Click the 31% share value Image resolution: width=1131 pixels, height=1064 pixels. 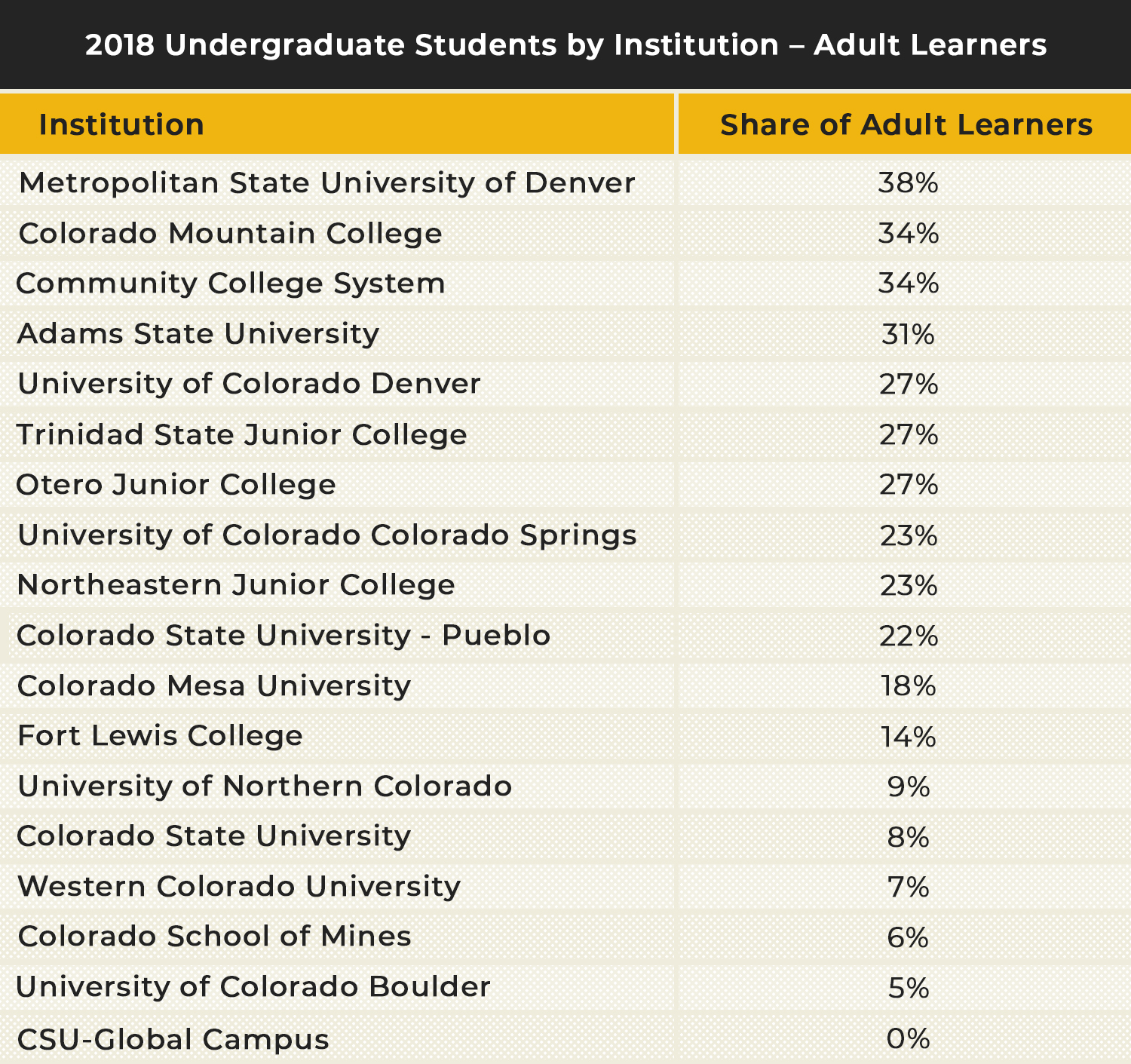909,334
